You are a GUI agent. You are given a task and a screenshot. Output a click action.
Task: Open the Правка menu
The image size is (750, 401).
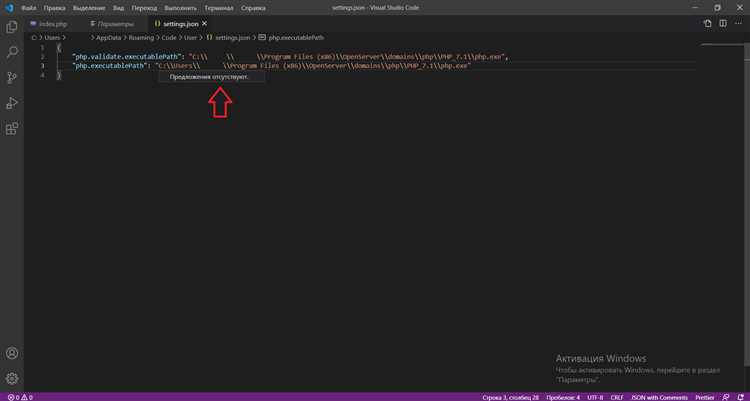point(55,8)
